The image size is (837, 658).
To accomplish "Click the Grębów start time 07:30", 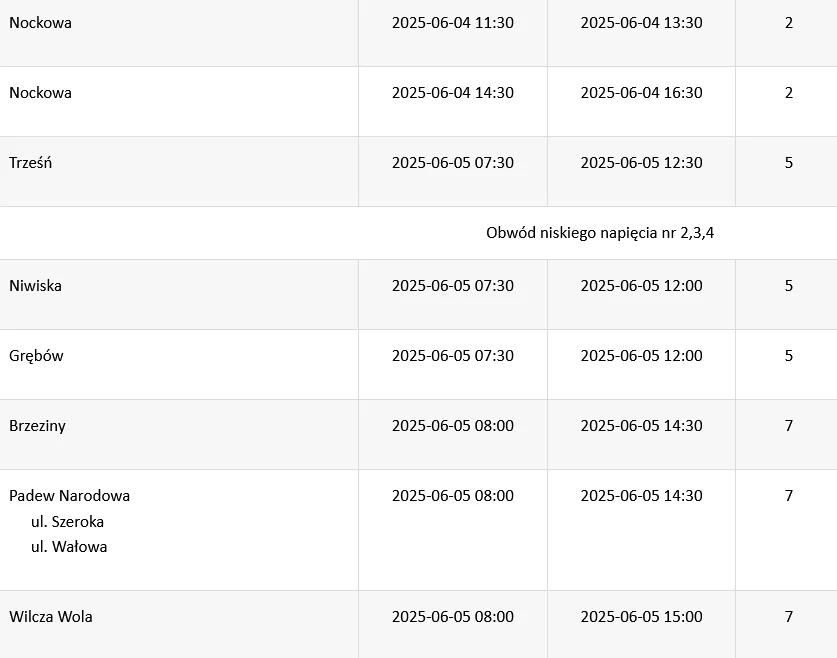I will tap(452, 356).
